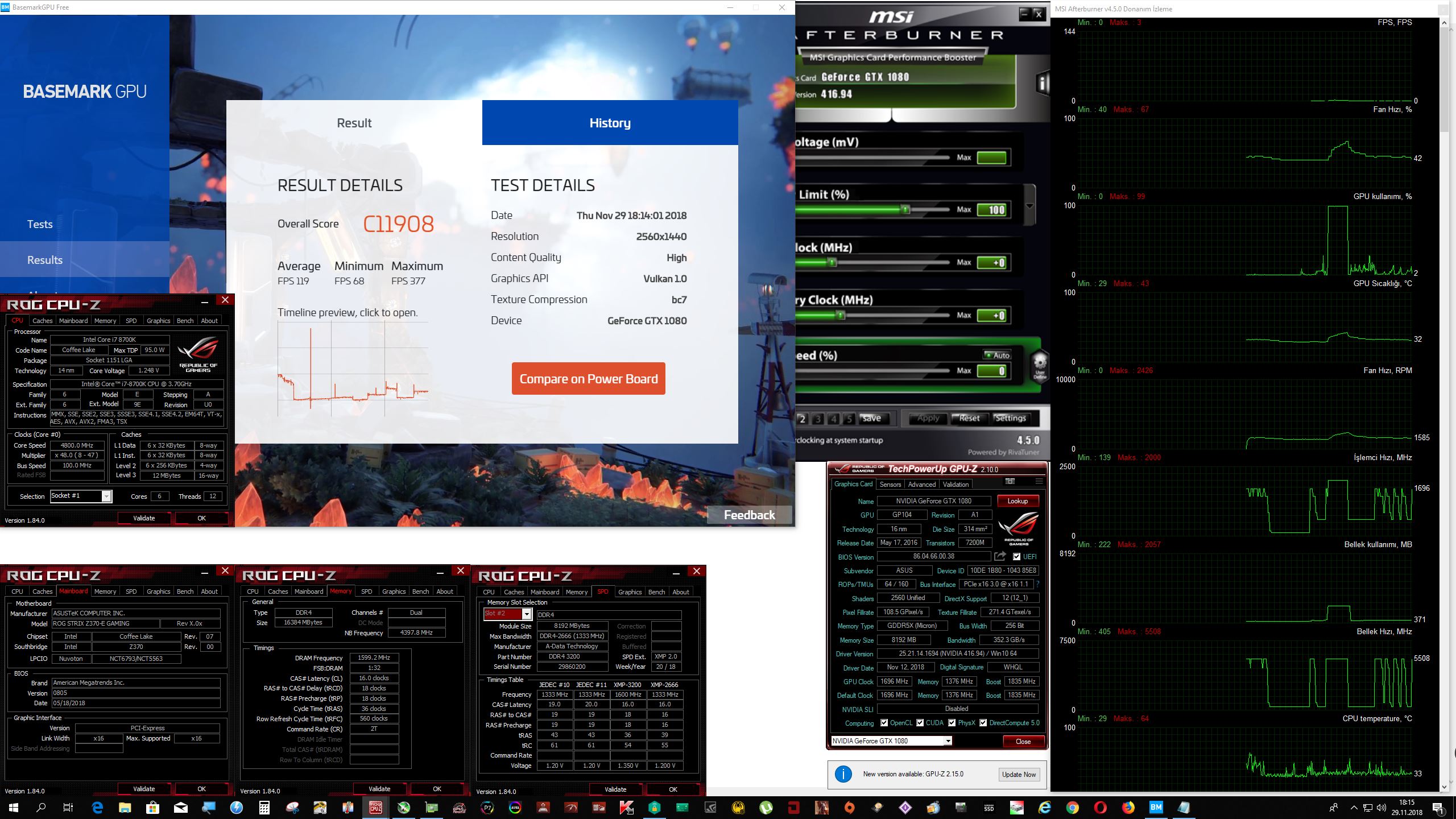Open the Action Center notification icon
The image size is (1456, 819).
[x=1438, y=808]
